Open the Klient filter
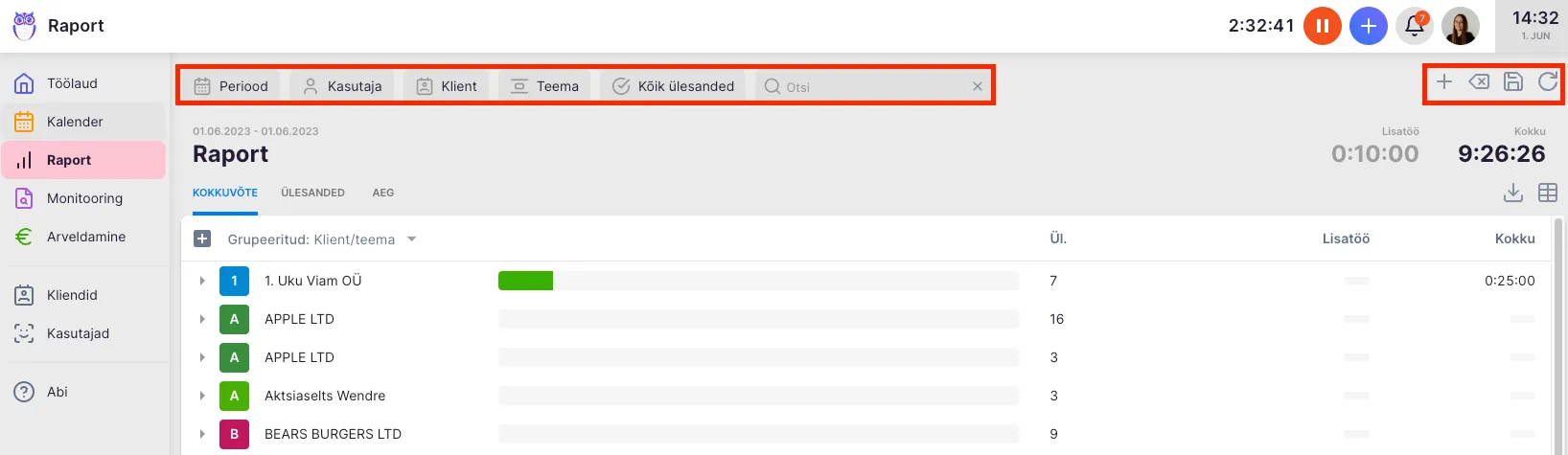 [447, 86]
